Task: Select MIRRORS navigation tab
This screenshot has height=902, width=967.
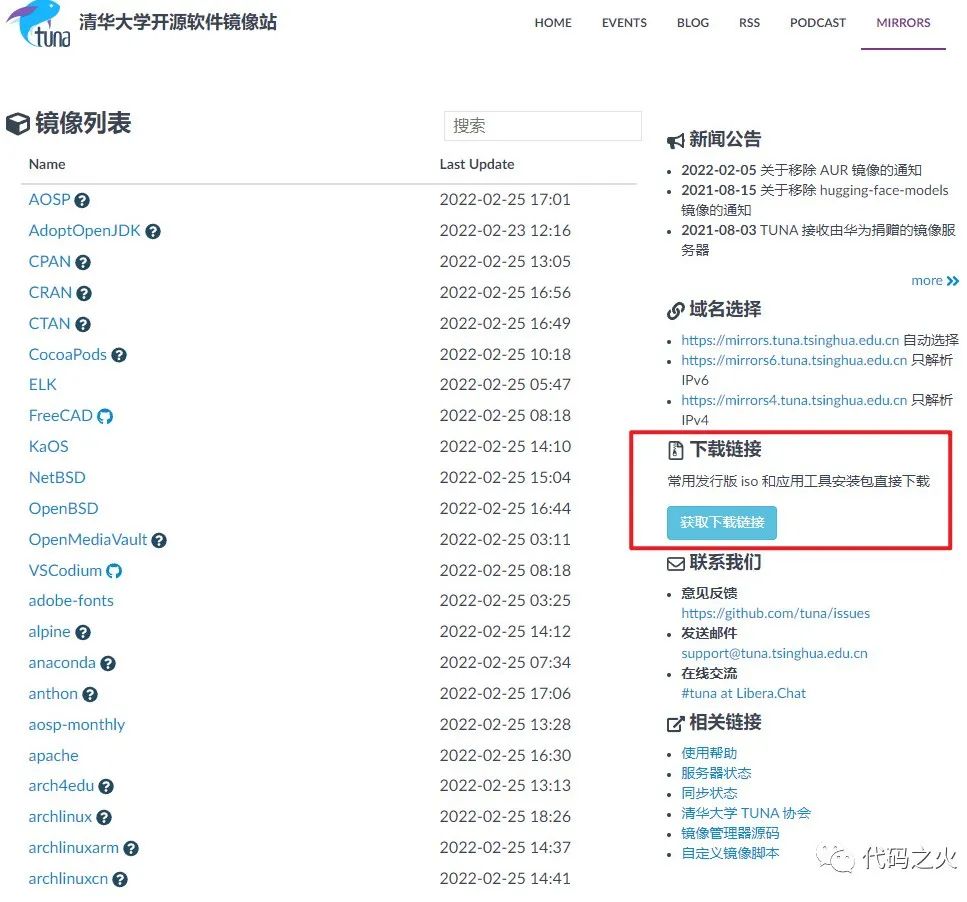Action: [903, 23]
